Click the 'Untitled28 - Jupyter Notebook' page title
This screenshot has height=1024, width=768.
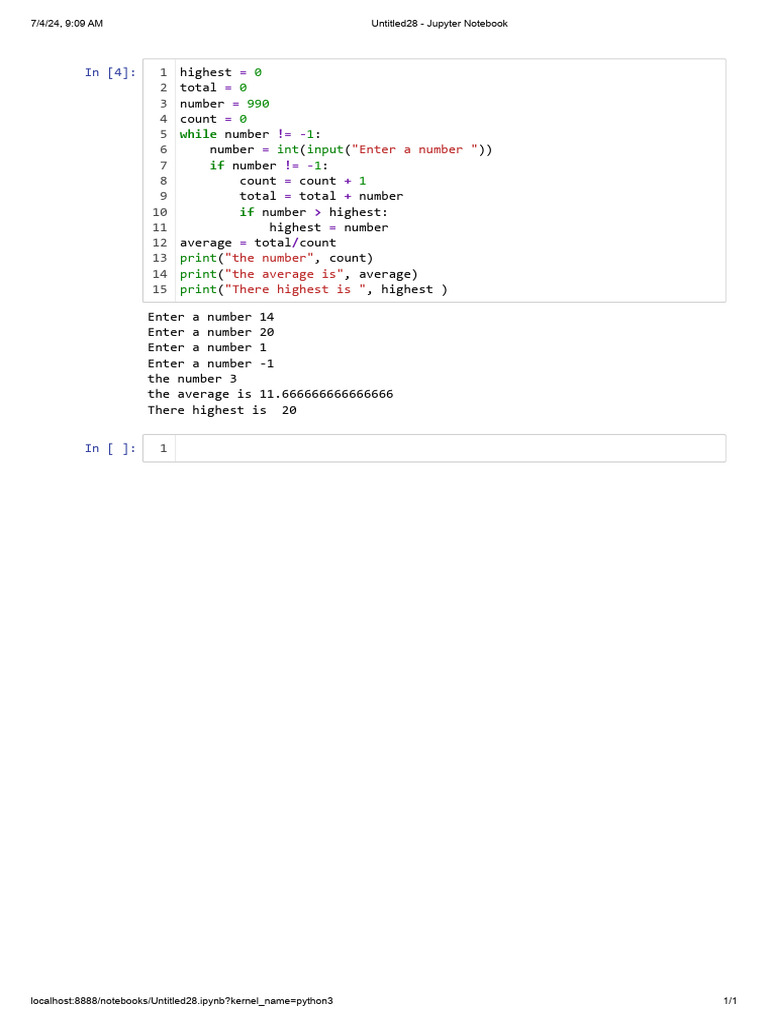pos(440,24)
